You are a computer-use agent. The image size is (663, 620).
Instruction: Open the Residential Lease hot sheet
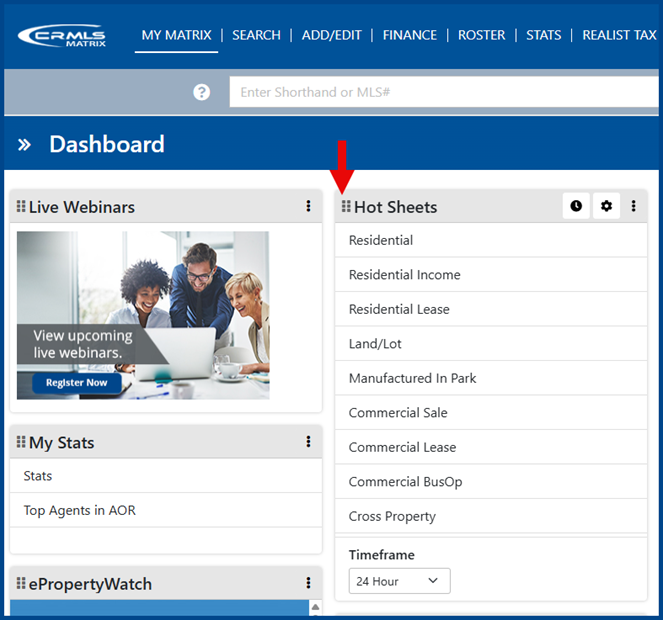[491, 309]
